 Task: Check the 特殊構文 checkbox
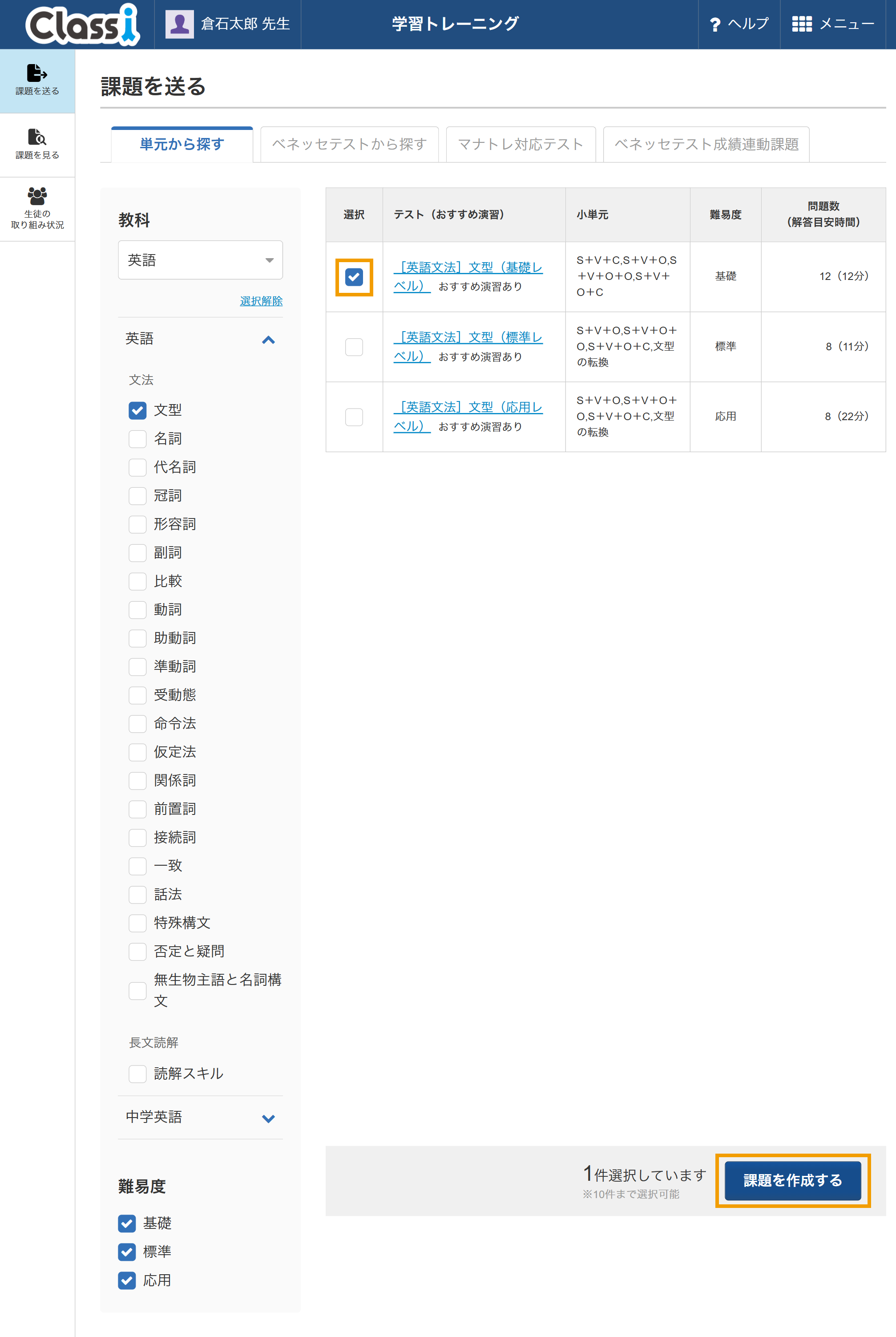137,923
